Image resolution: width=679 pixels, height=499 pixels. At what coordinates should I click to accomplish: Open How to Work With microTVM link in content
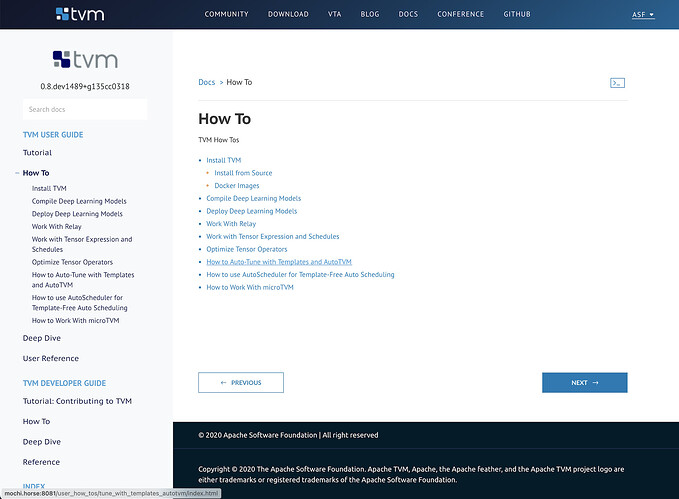[x=250, y=287]
